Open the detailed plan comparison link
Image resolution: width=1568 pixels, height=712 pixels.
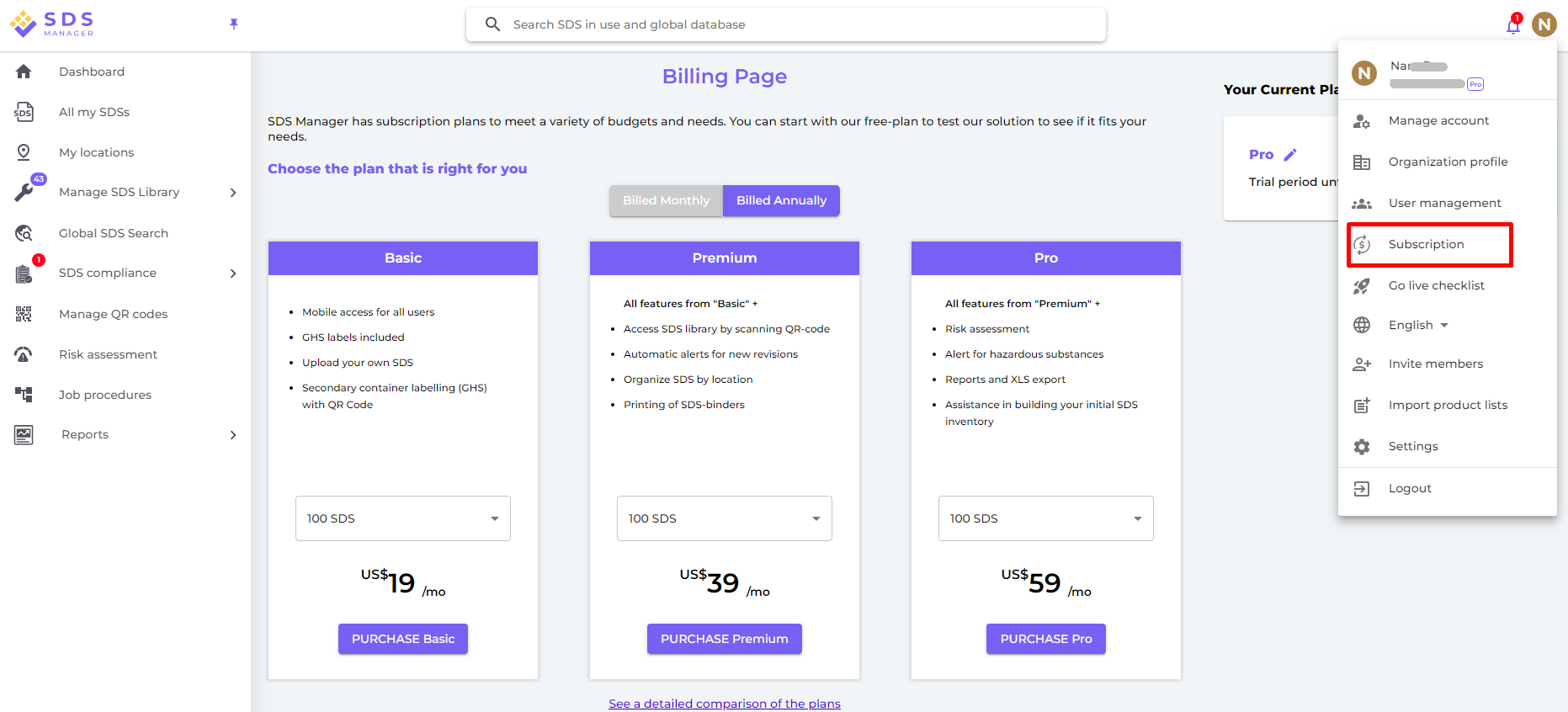point(724,704)
